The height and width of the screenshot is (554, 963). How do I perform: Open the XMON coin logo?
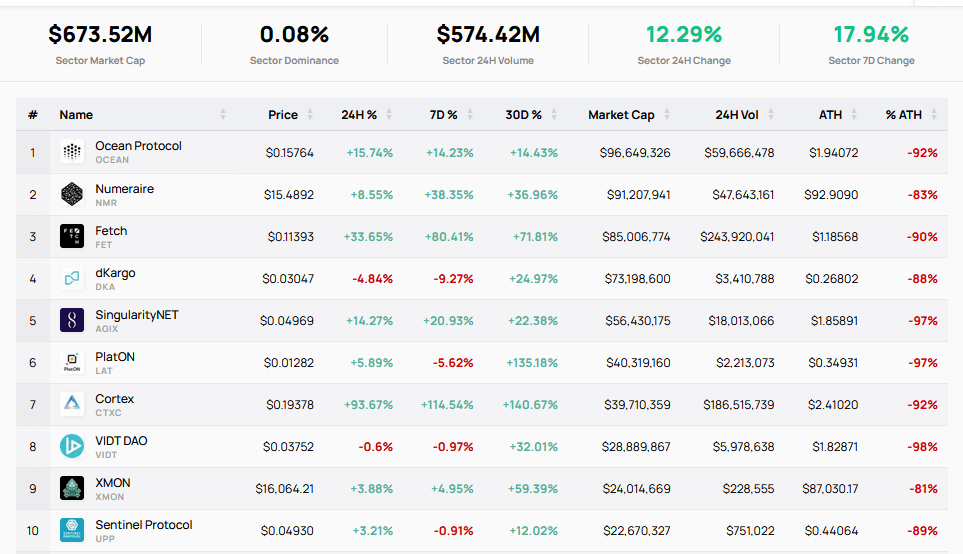72,488
